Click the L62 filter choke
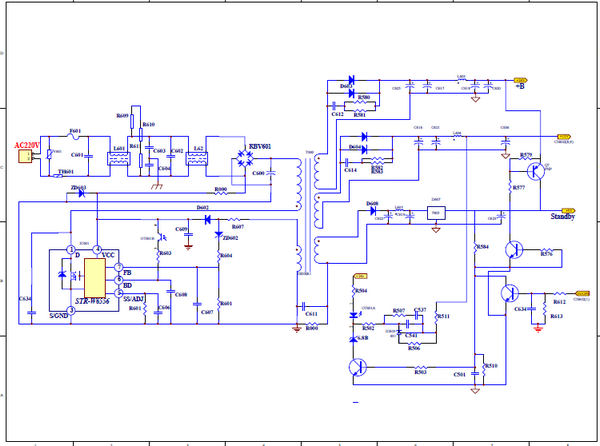 pos(198,160)
